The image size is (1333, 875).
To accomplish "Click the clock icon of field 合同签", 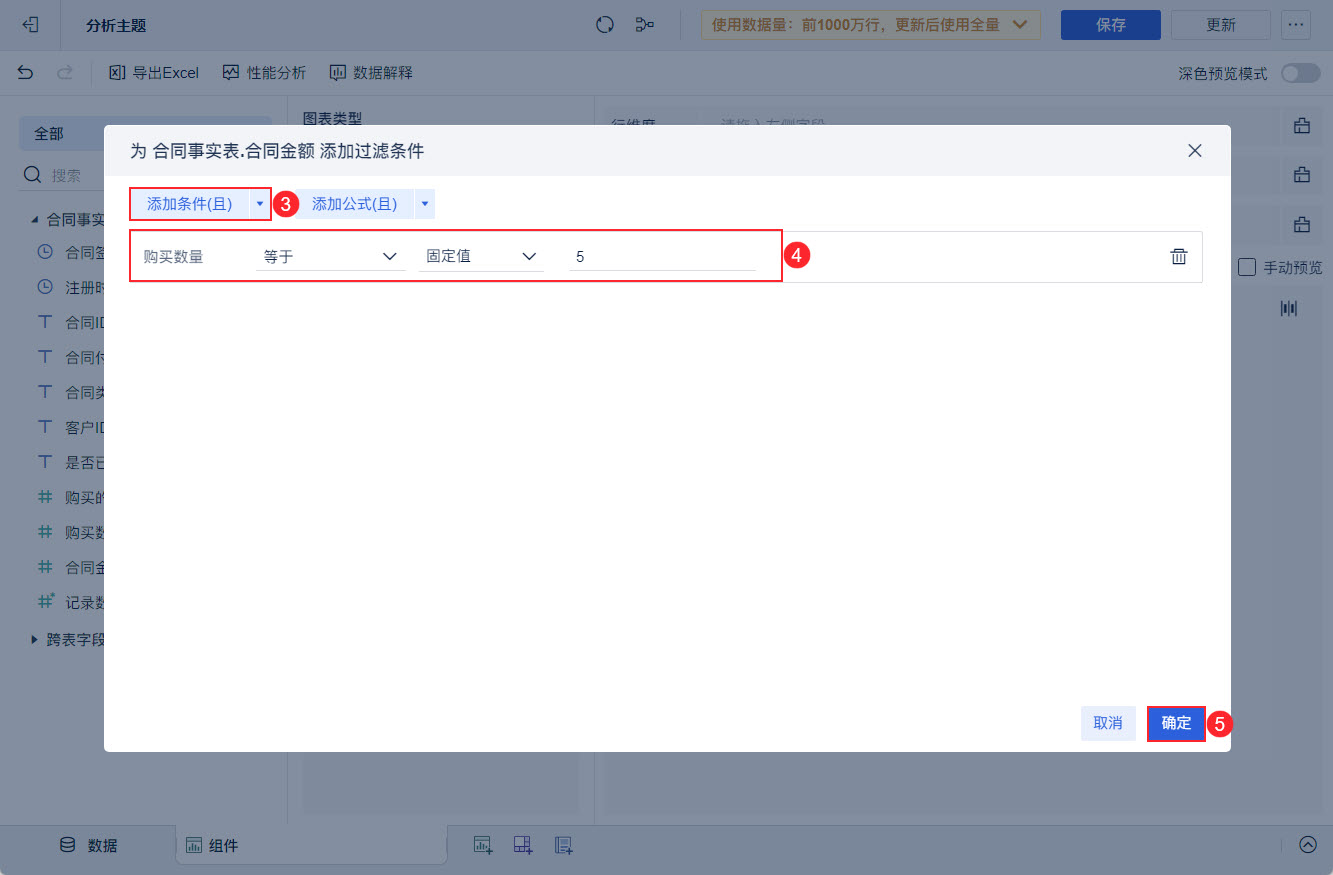I will pos(45,252).
